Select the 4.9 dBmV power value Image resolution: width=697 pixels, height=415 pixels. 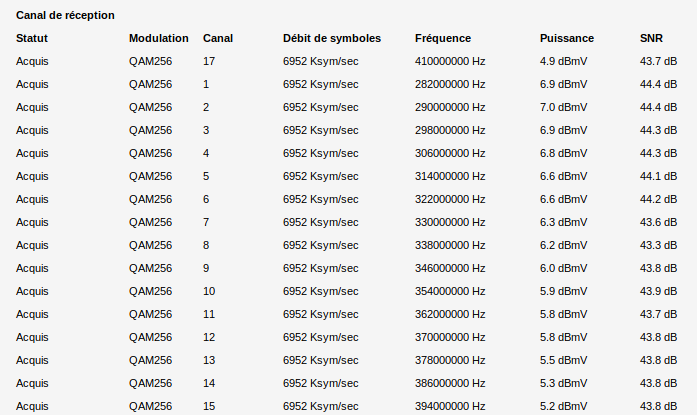pos(563,61)
